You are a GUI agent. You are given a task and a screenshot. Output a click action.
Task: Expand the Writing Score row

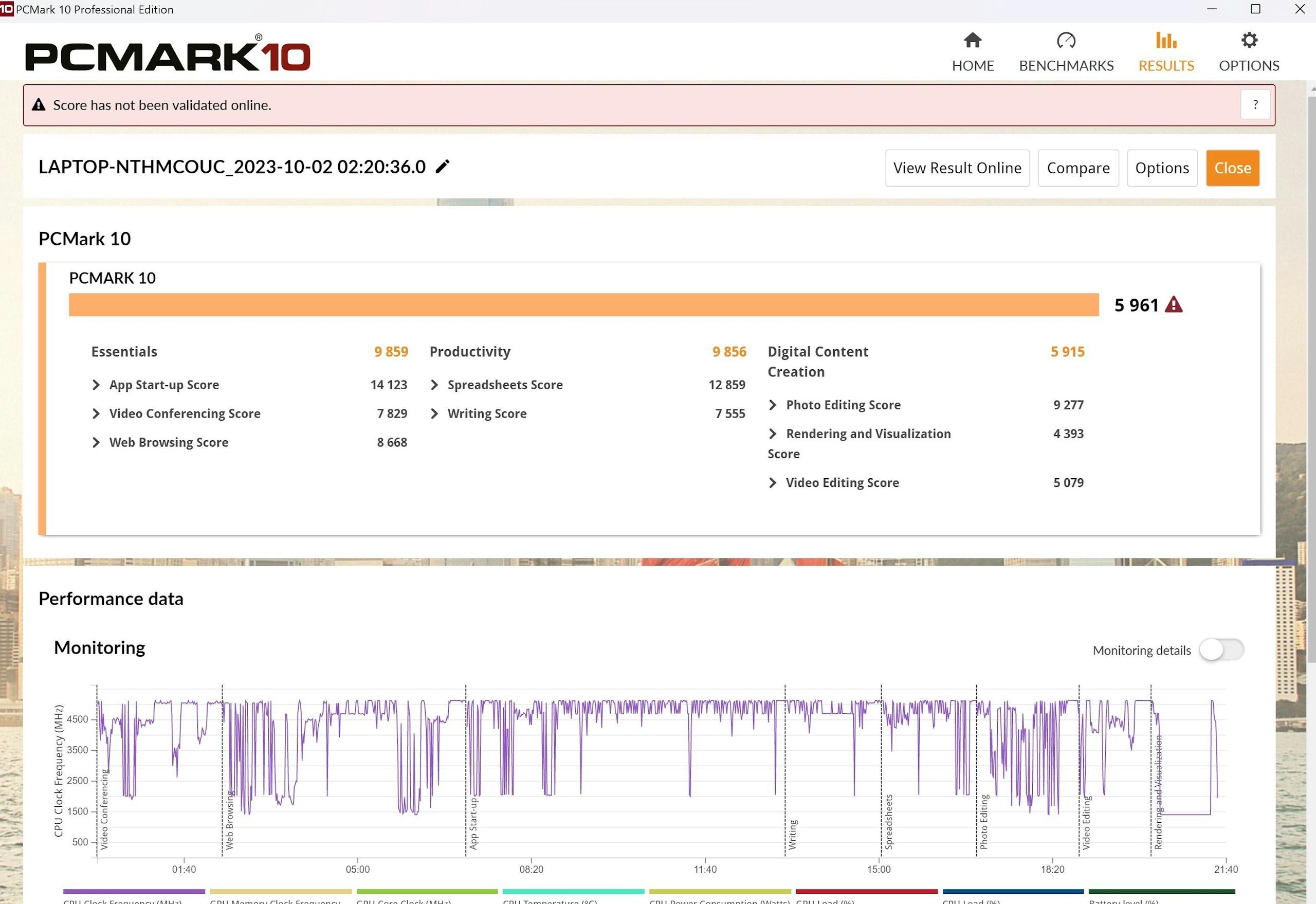(x=434, y=414)
